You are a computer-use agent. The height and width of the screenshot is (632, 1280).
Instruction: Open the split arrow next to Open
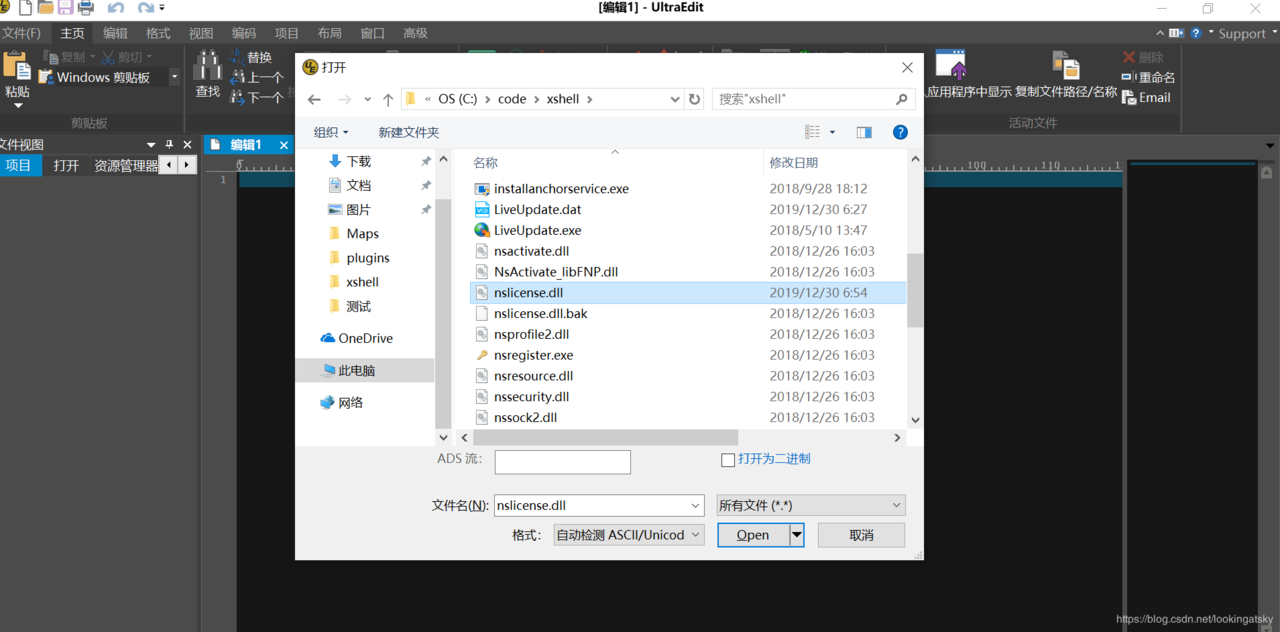point(797,535)
